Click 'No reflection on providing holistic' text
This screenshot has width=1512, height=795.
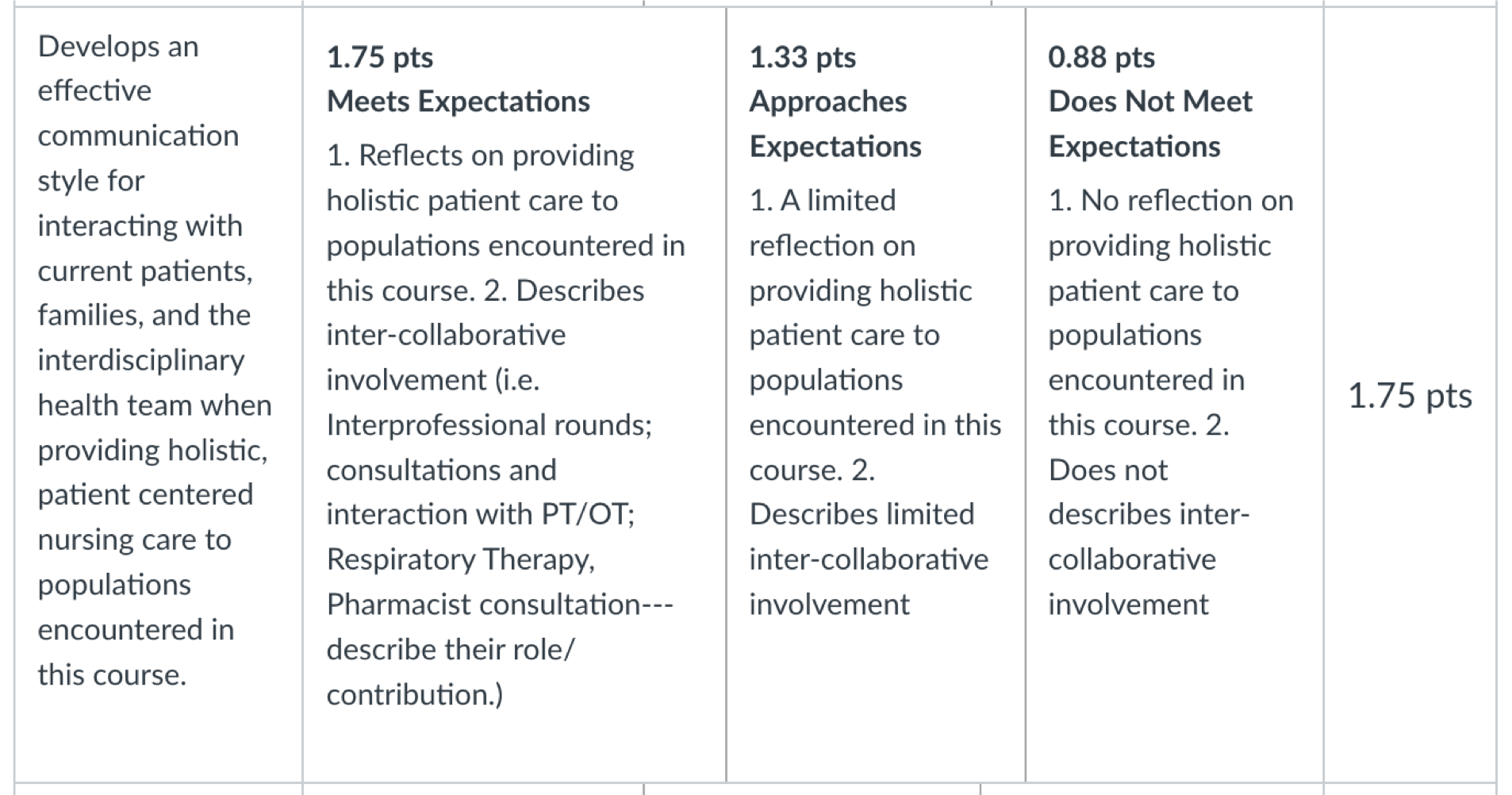coord(1171,223)
